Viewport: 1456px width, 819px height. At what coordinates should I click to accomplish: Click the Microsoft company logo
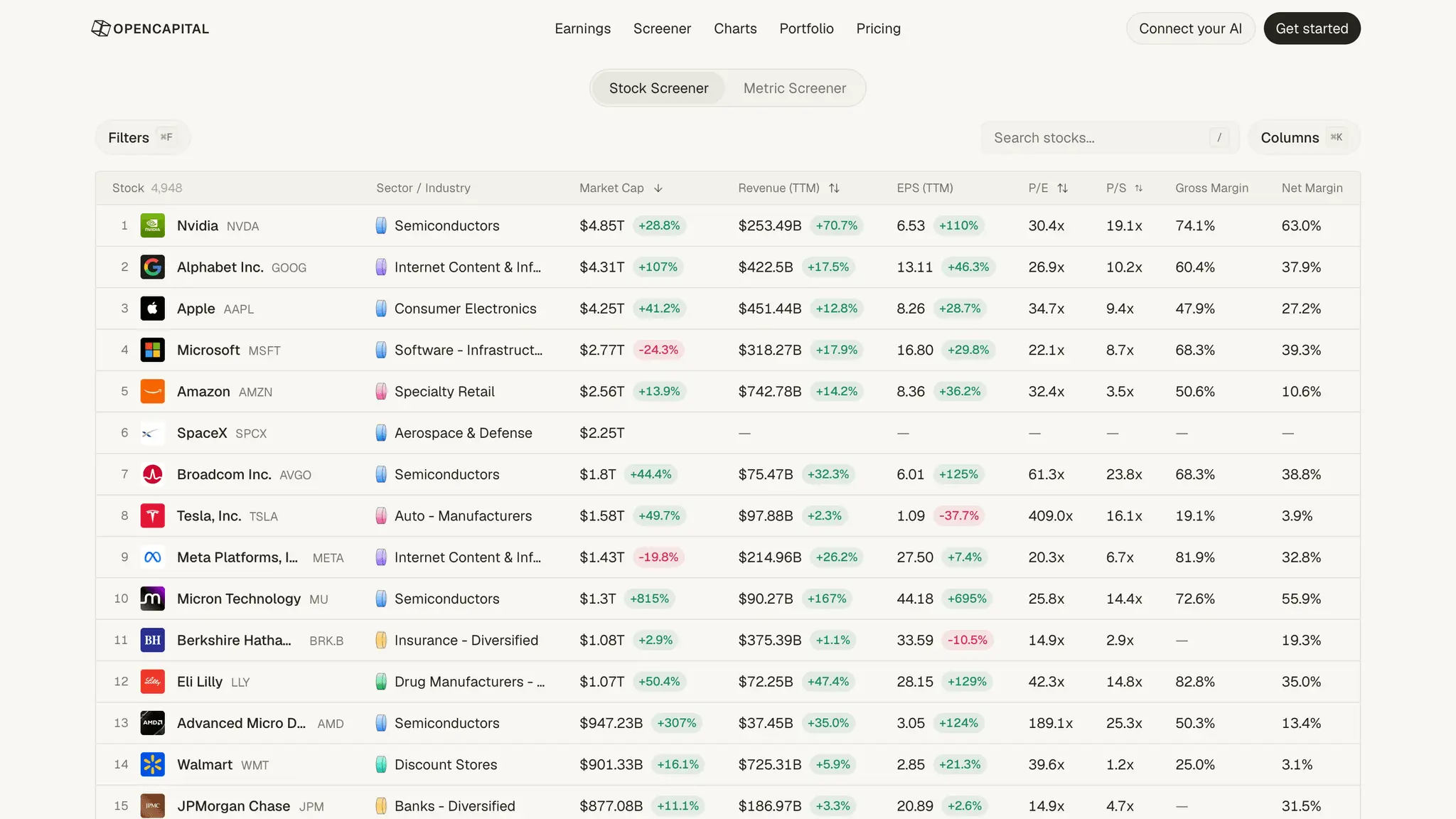(x=153, y=350)
